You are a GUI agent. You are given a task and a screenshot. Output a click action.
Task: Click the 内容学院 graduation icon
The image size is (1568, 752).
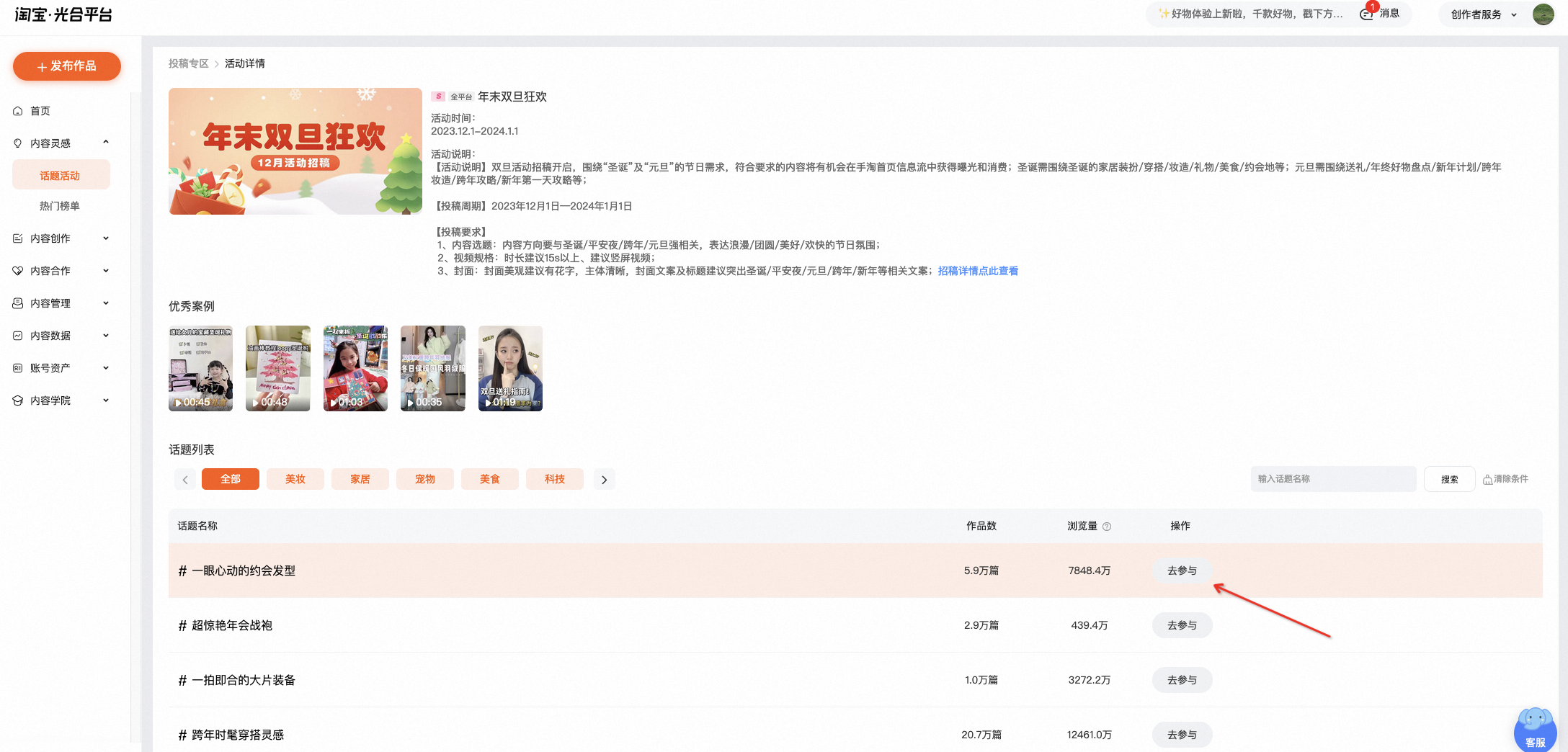pyautogui.click(x=18, y=400)
